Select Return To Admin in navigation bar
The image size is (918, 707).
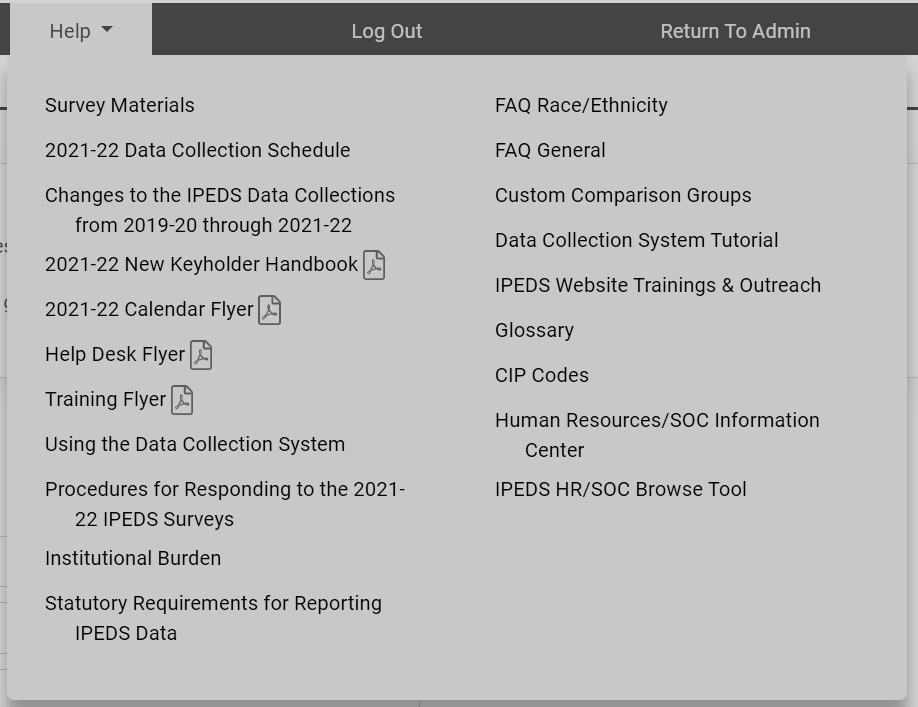(x=735, y=31)
